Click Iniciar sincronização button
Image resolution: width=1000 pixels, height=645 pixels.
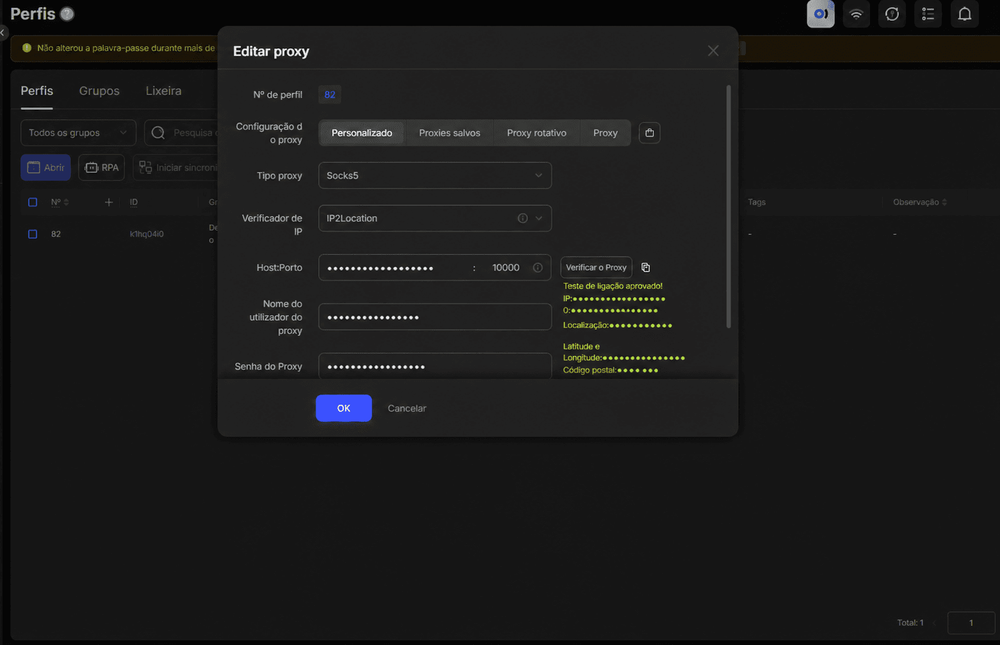pyautogui.click(x=176, y=167)
